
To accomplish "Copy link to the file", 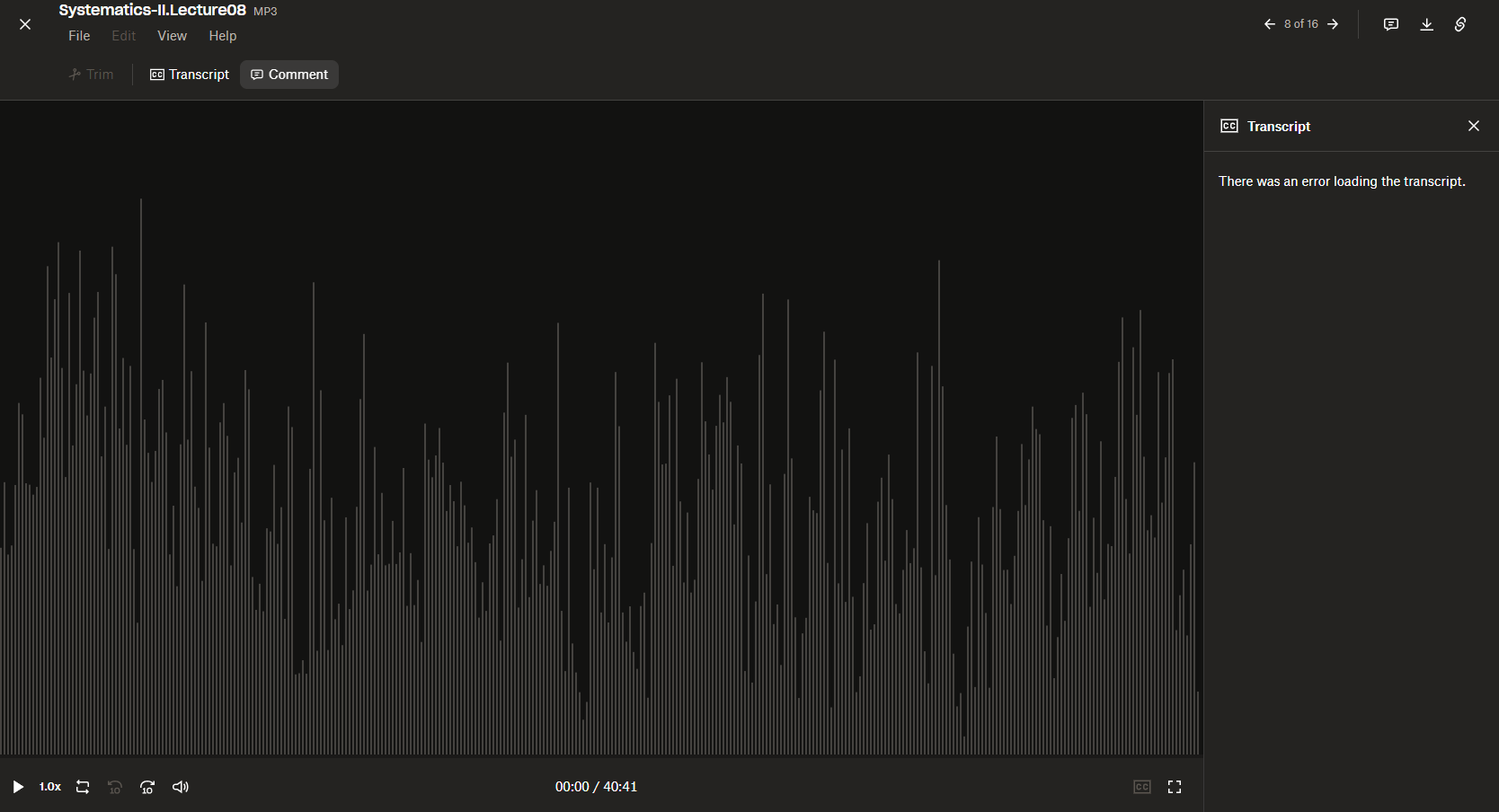I will click(1460, 24).
